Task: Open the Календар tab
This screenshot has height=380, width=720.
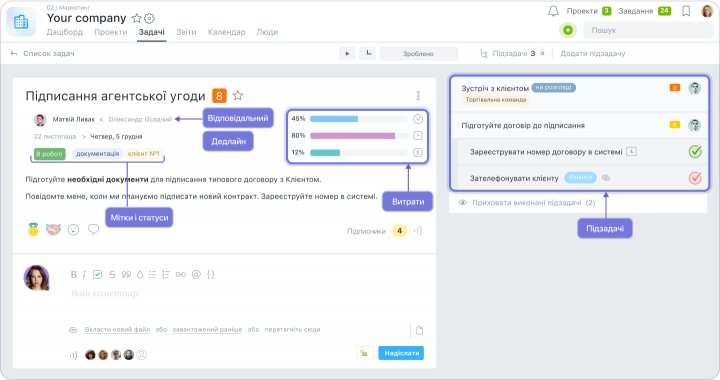Action: pos(226,32)
